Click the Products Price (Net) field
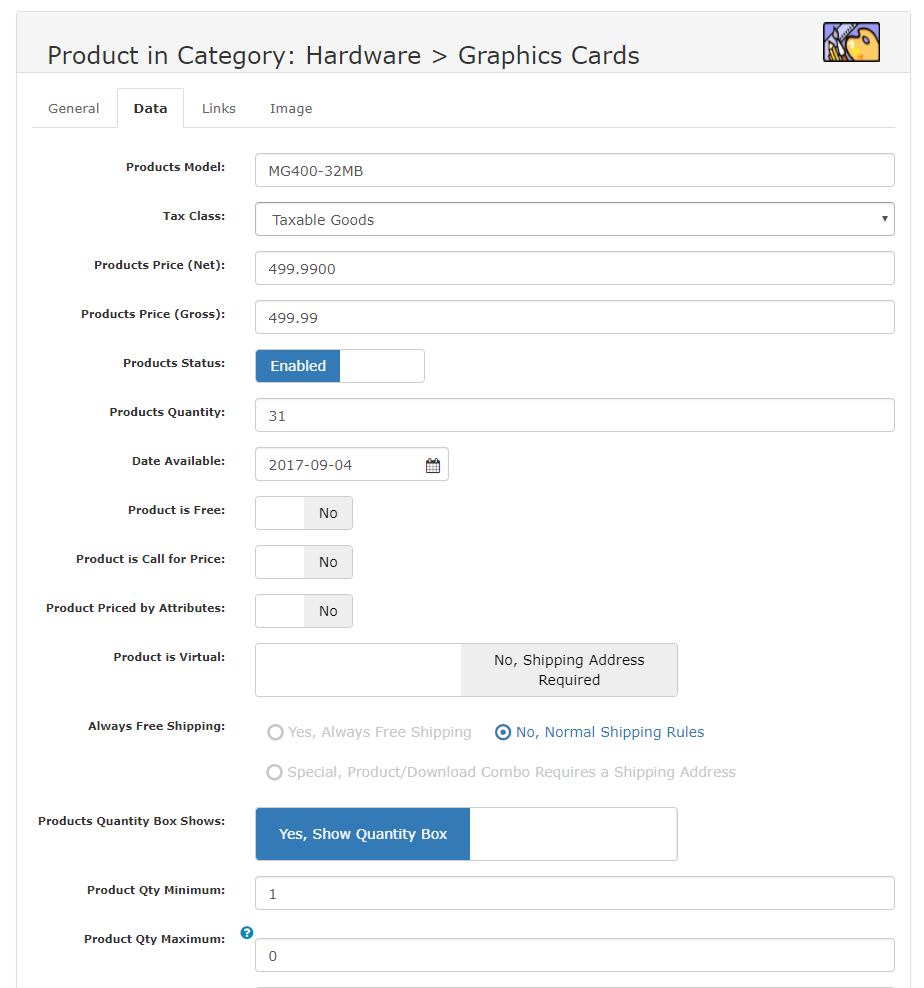 click(574, 268)
